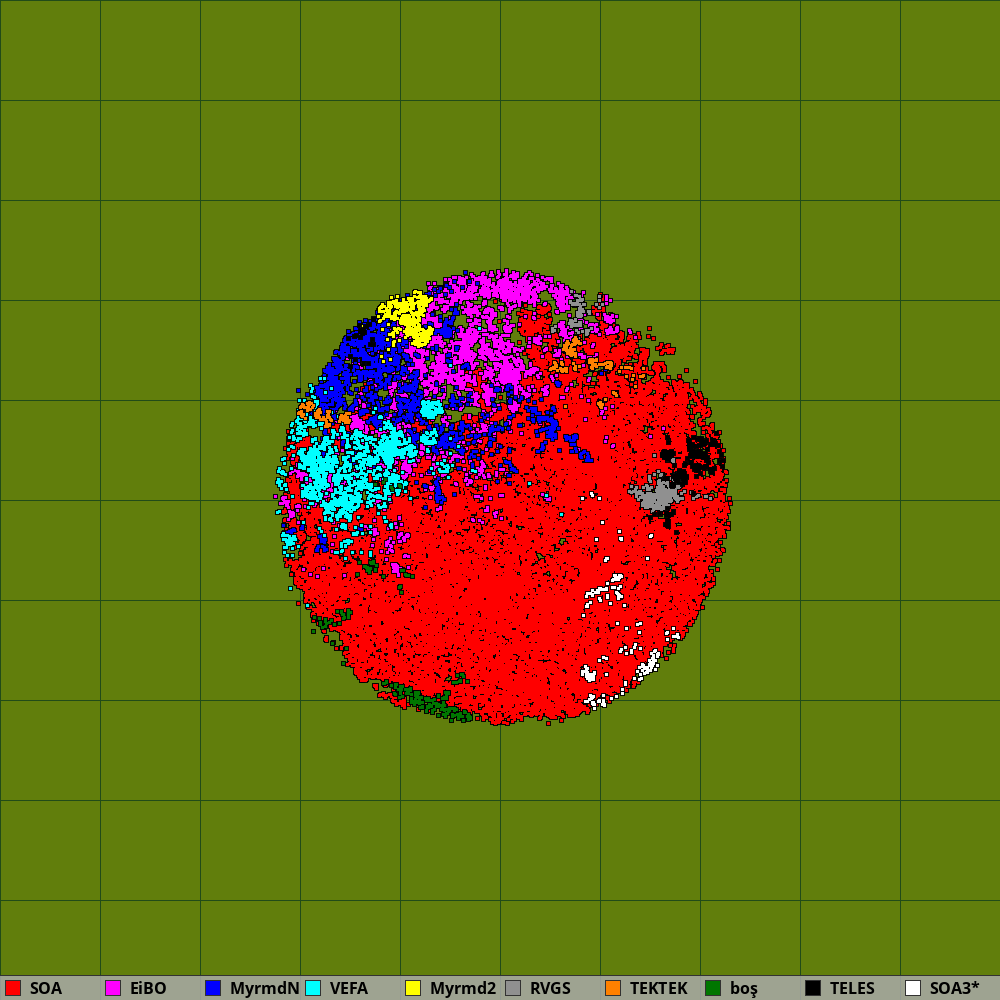The width and height of the screenshot is (1000, 1000).
Task: Click the blue MyrmdN legend swatch
Action: [213, 988]
